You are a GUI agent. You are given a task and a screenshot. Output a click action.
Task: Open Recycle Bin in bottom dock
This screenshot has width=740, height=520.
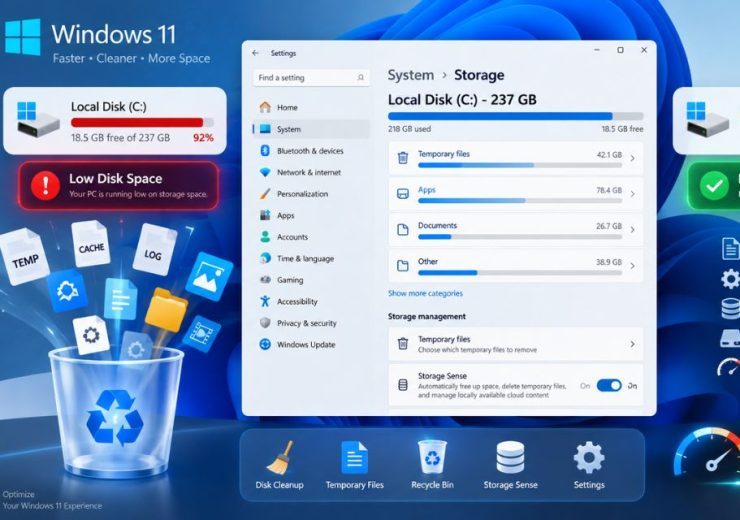(432, 457)
